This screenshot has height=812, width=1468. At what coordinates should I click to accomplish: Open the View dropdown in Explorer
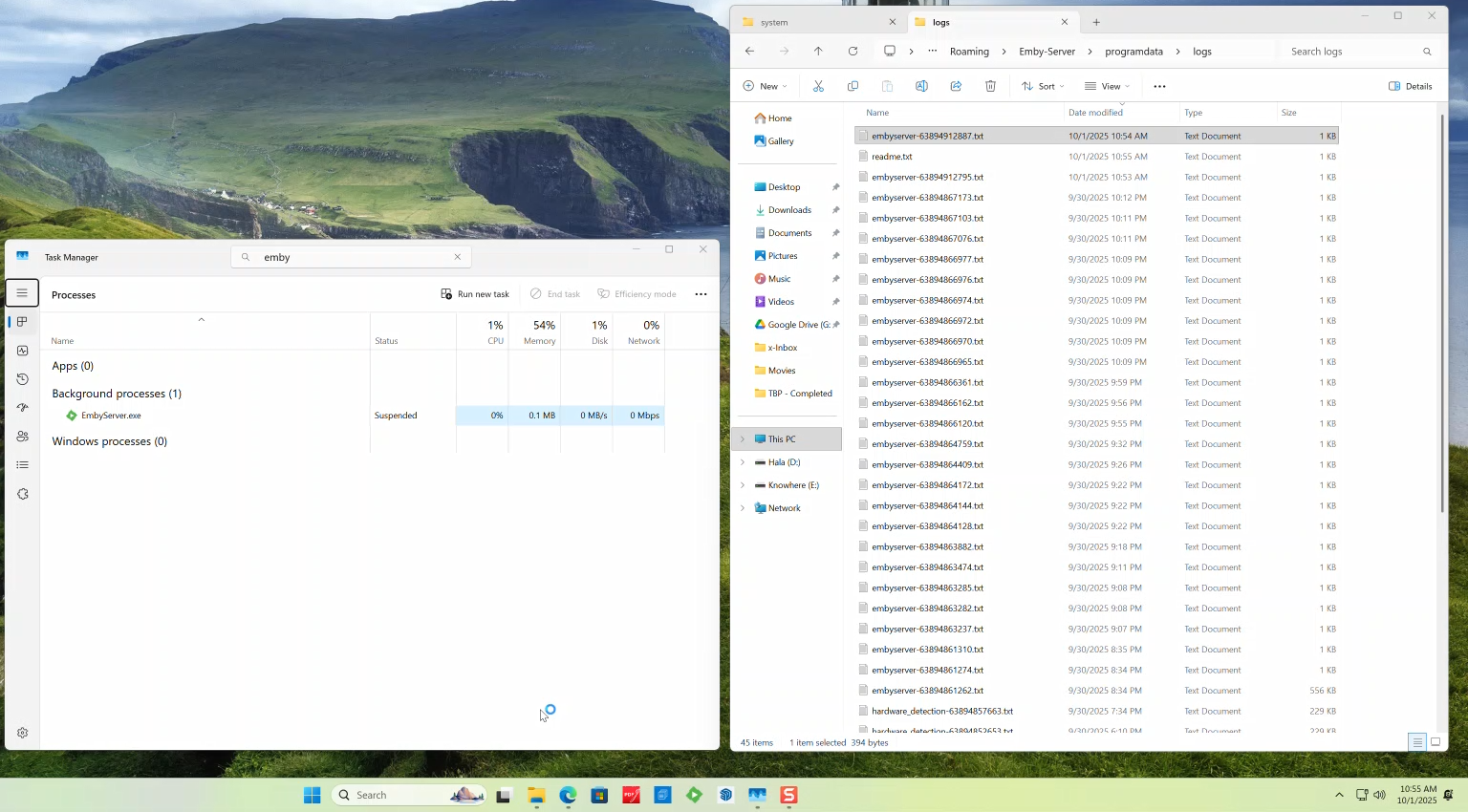point(1107,86)
